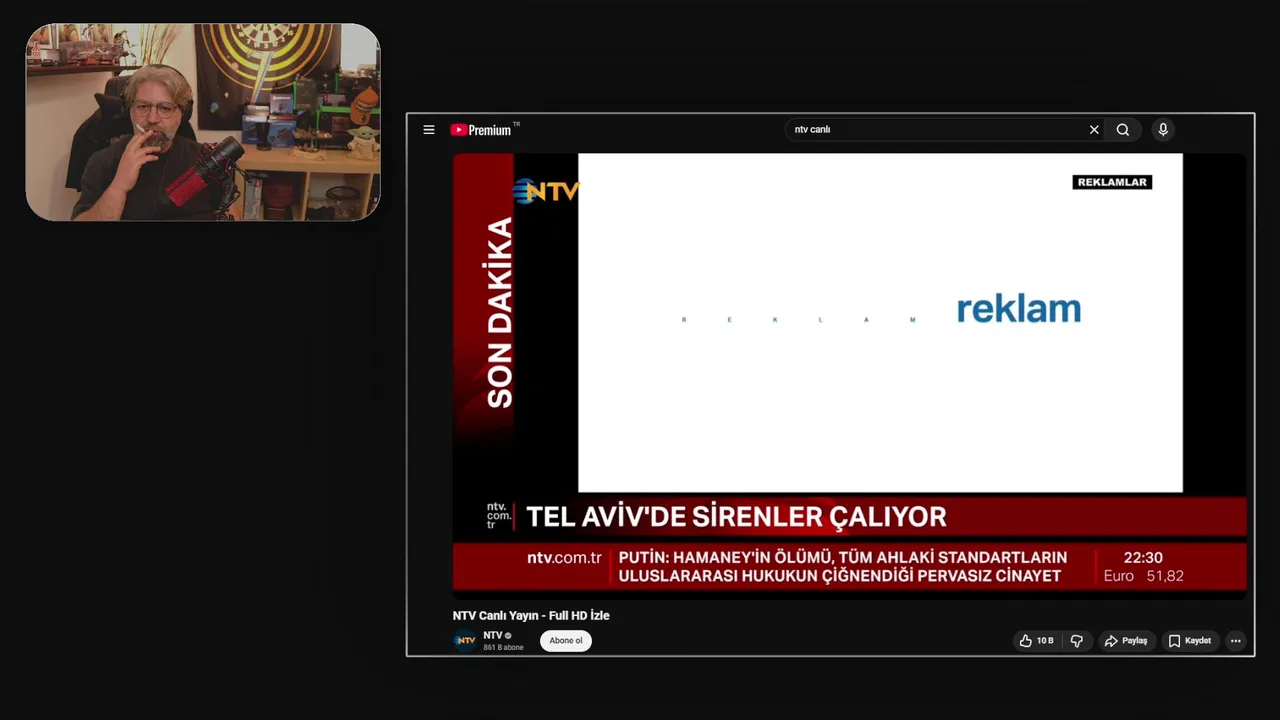Screen dimensions: 1280x720
Task: Dislike the video with thumbs-down button
Action: click(1076, 641)
